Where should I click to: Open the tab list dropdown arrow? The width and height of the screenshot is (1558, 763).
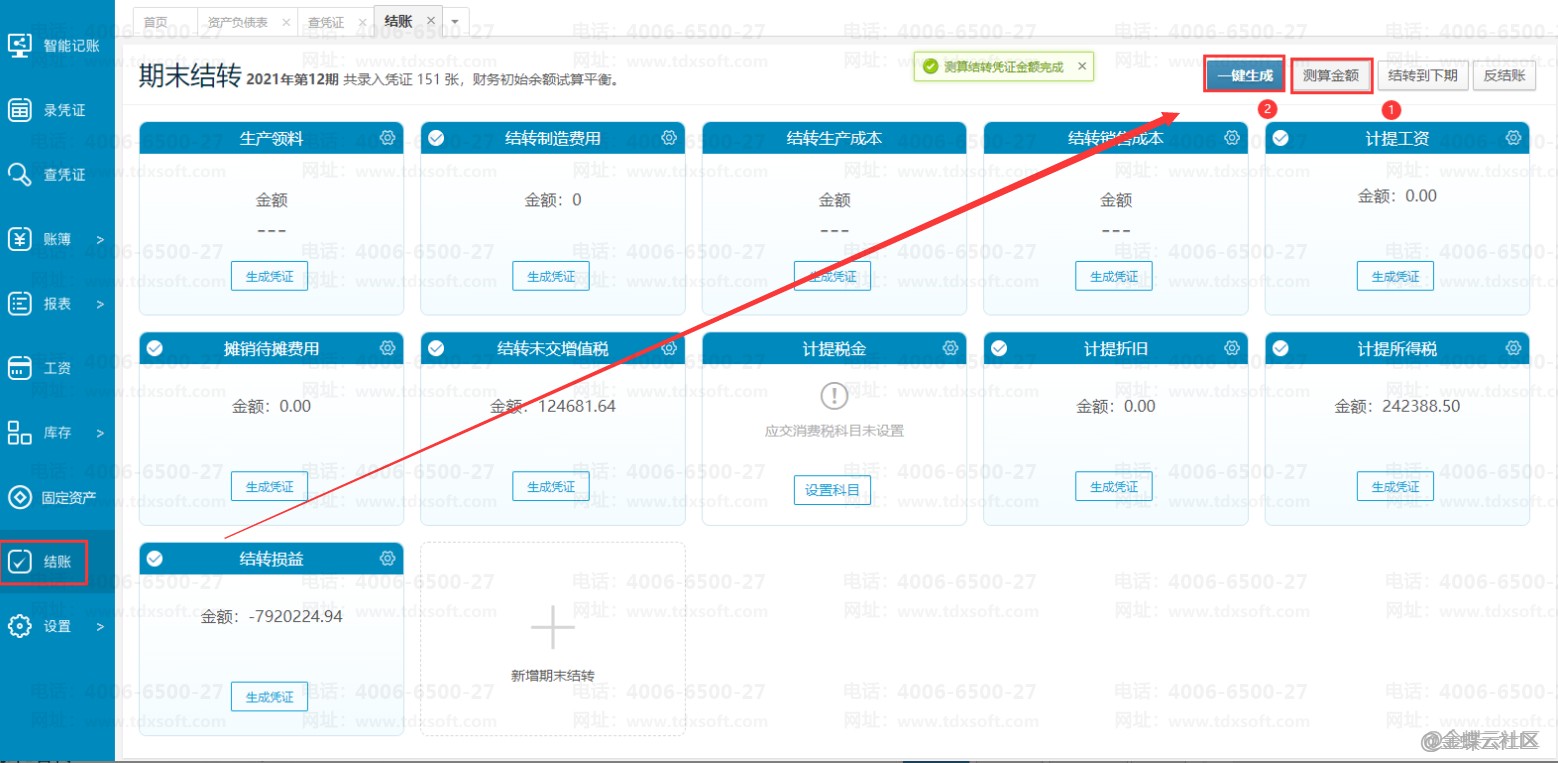click(x=455, y=21)
